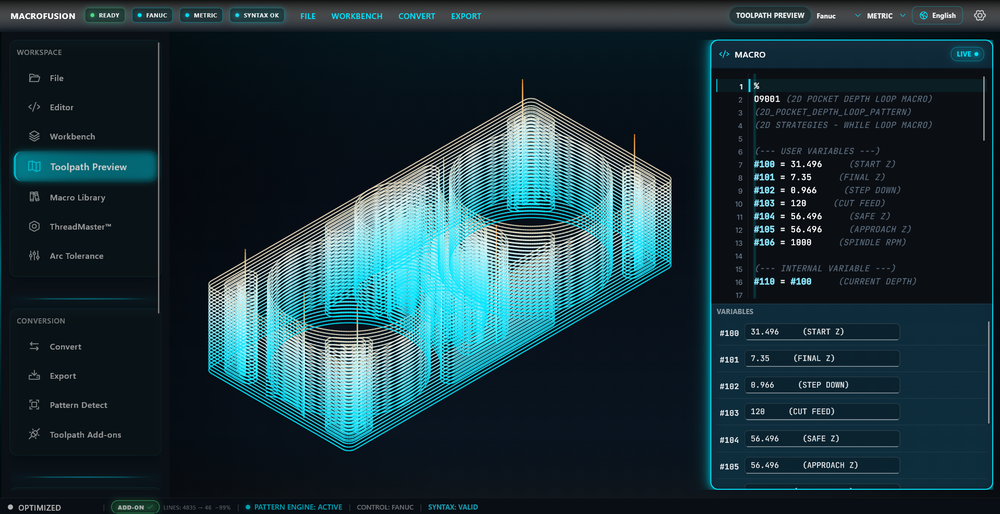The width and height of the screenshot is (1000, 514).
Task: Click the Toolpath Preview map icon
Action: [x=34, y=167]
